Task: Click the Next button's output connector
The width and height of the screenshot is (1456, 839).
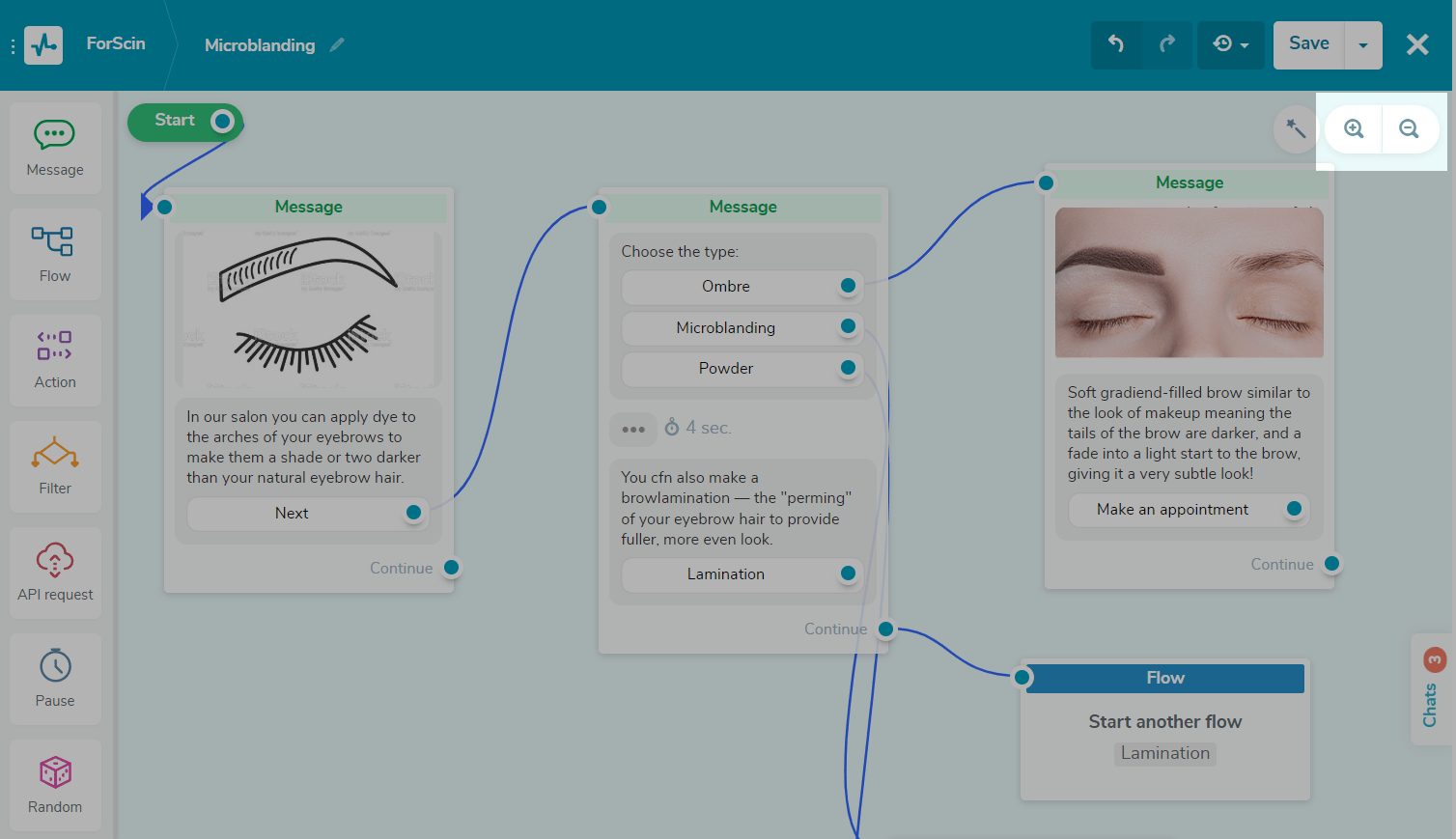Action: coord(413,513)
